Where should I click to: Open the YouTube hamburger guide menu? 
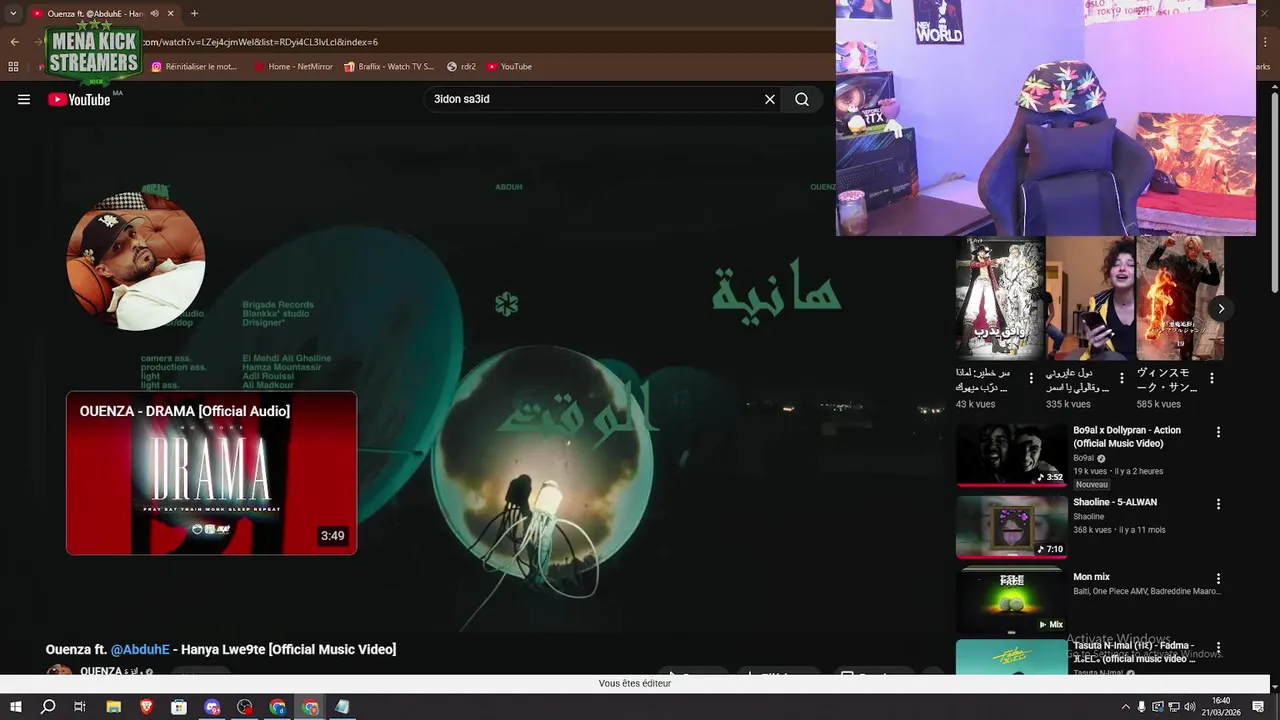point(24,99)
